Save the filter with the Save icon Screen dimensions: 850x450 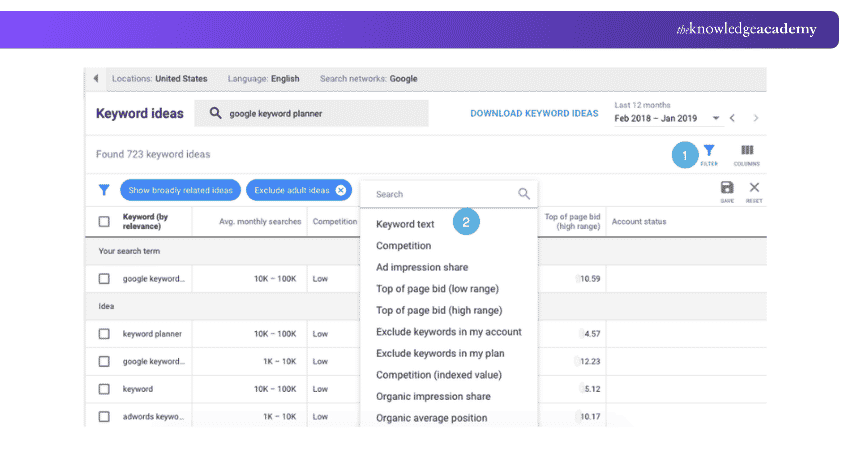point(727,188)
